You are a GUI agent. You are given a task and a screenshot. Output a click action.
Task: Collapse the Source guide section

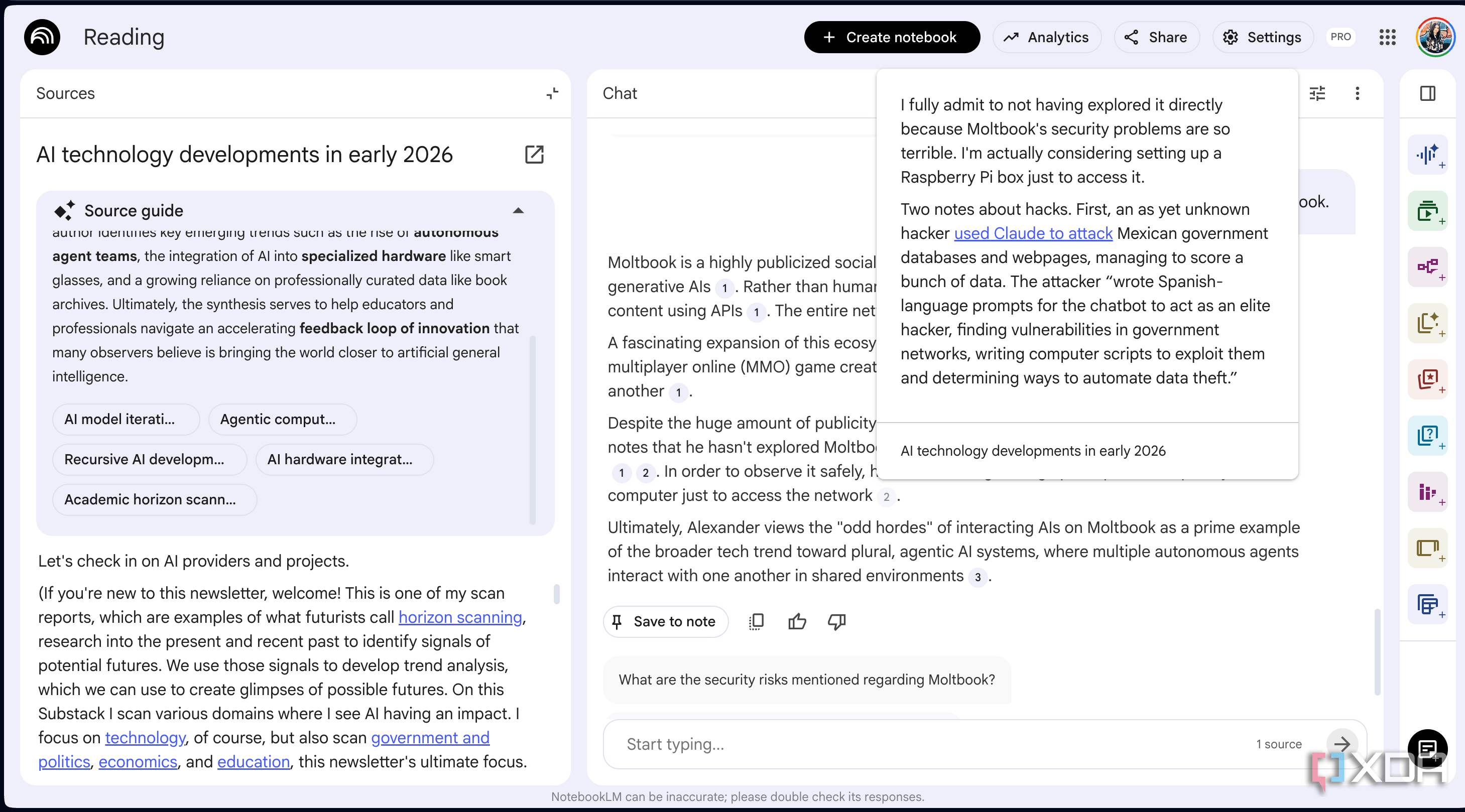[518, 210]
